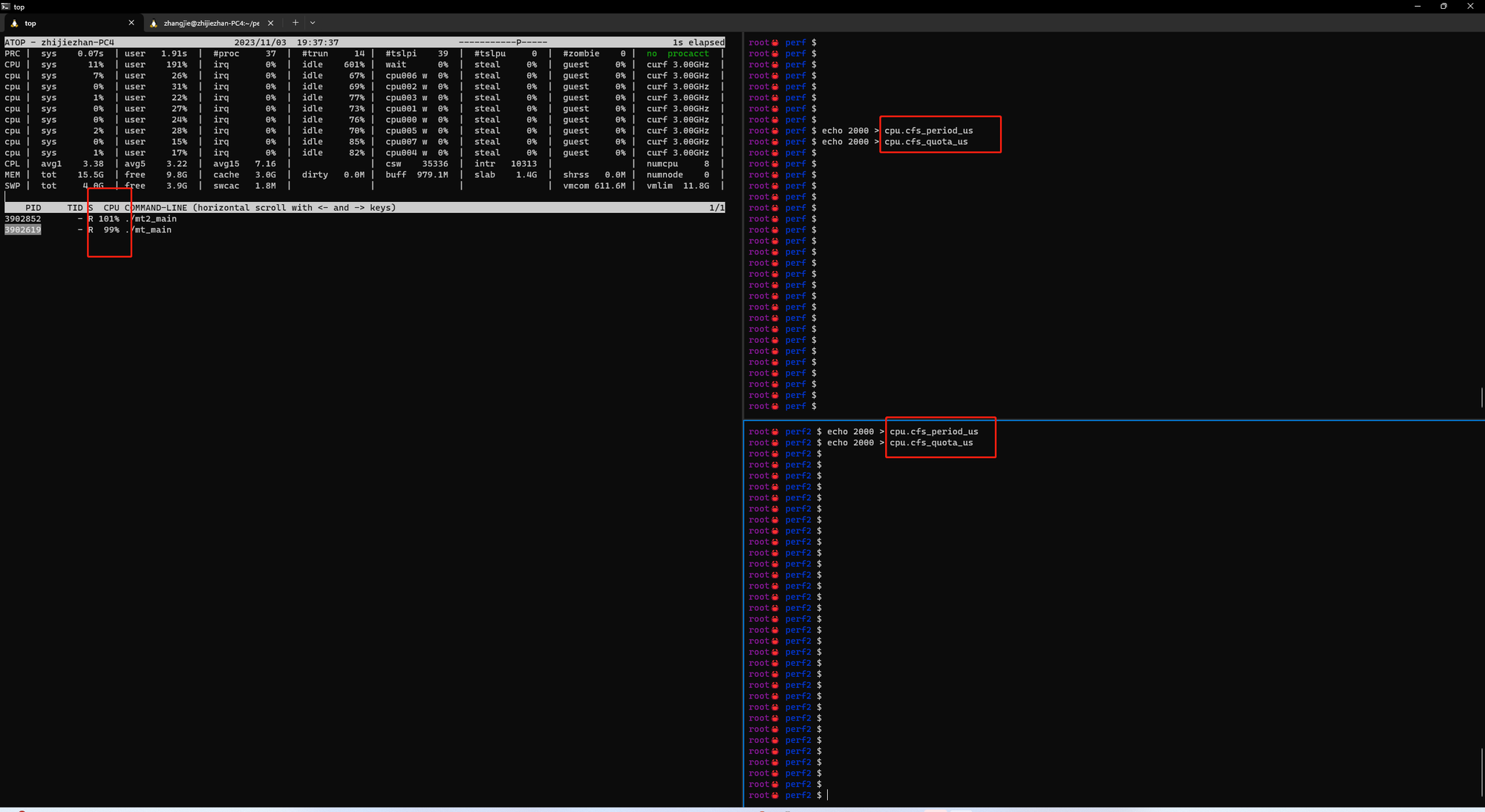Click the intr 10313 value
This screenshot has width=1485, height=812.
tap(506, 164)
